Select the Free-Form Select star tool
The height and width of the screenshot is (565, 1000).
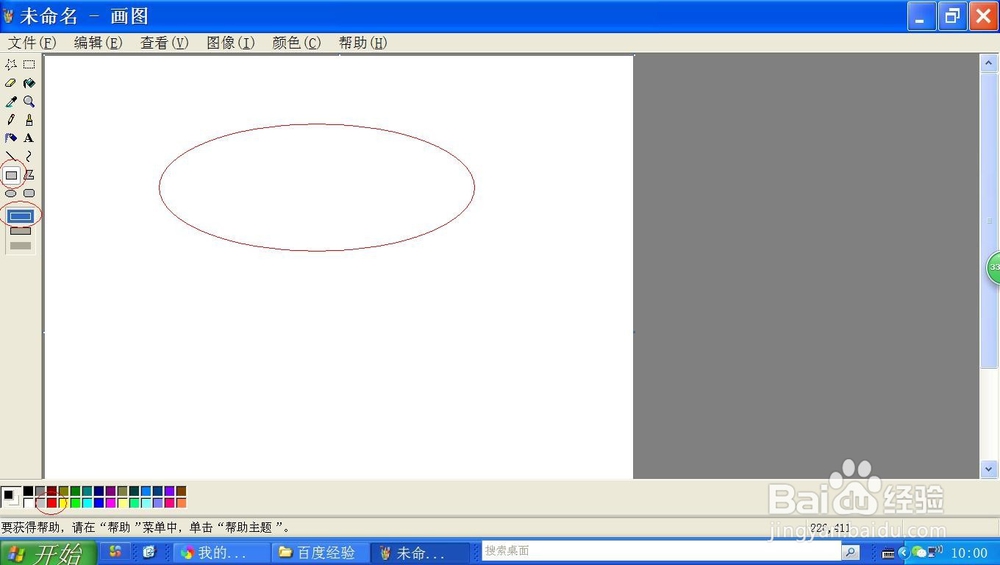11,64
